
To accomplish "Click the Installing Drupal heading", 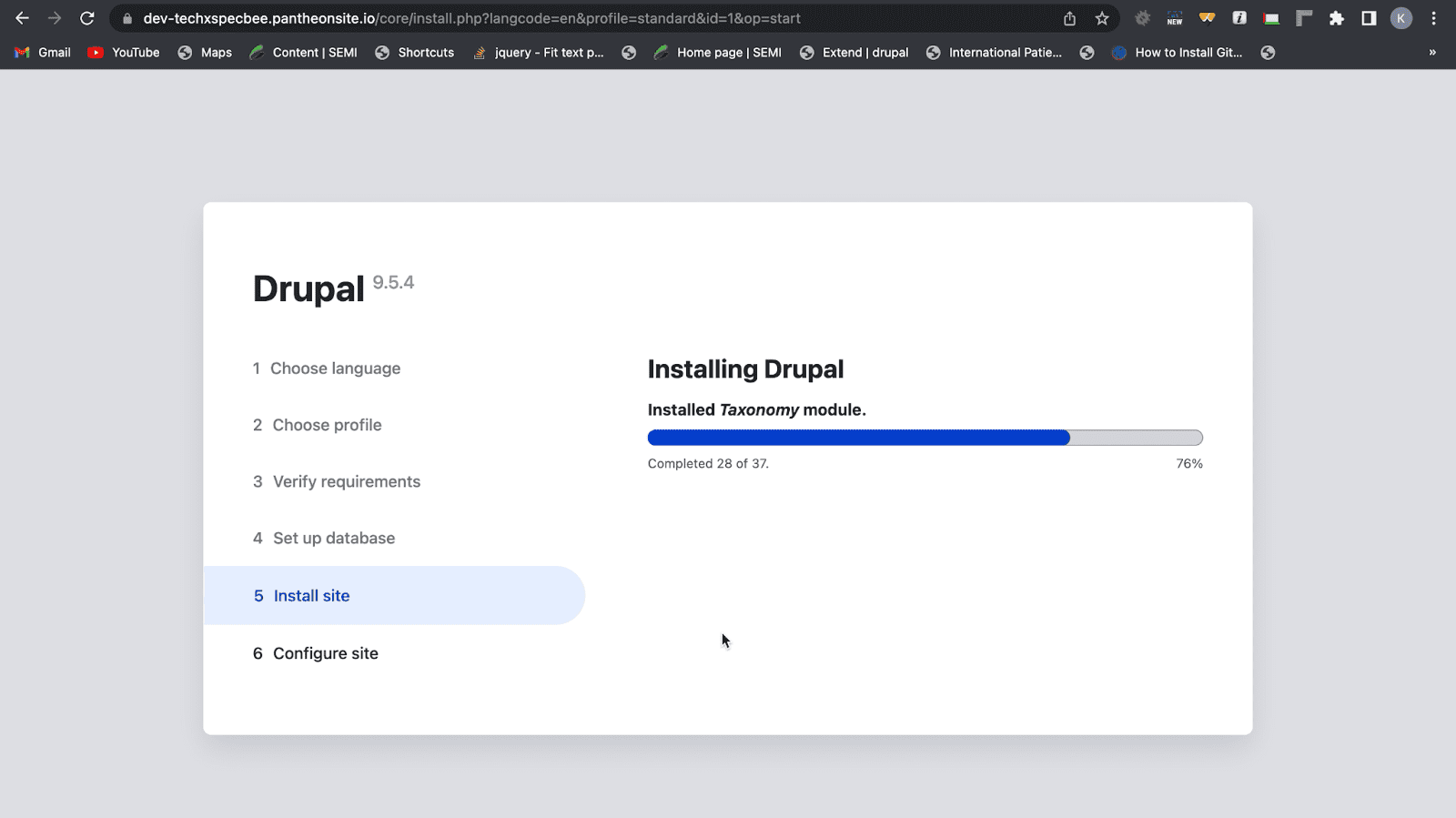I will click(745, 369).
